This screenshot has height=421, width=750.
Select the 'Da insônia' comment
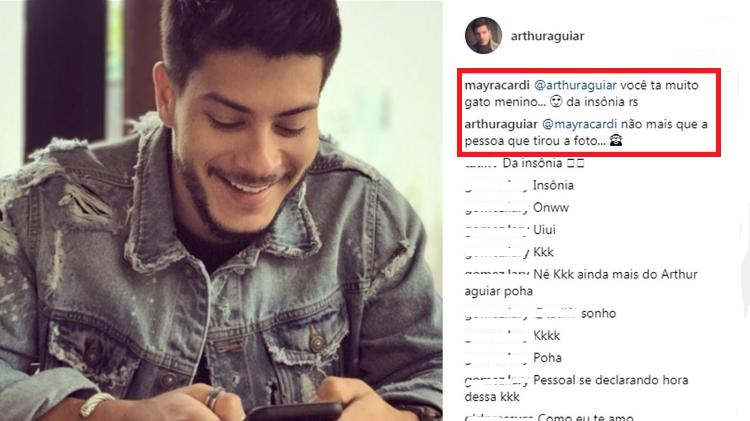543,163
